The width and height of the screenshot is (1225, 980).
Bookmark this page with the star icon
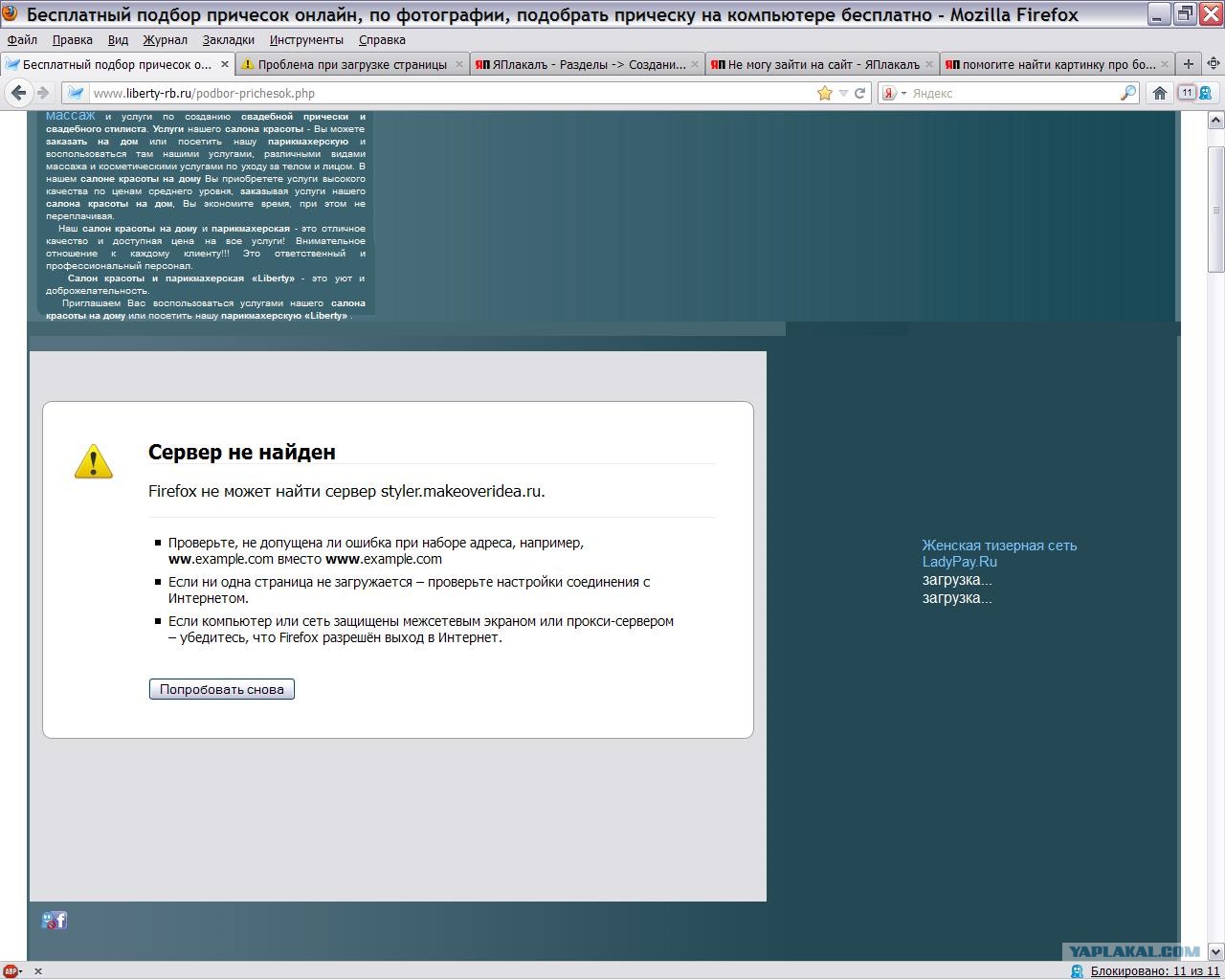(x=825, y=93)
